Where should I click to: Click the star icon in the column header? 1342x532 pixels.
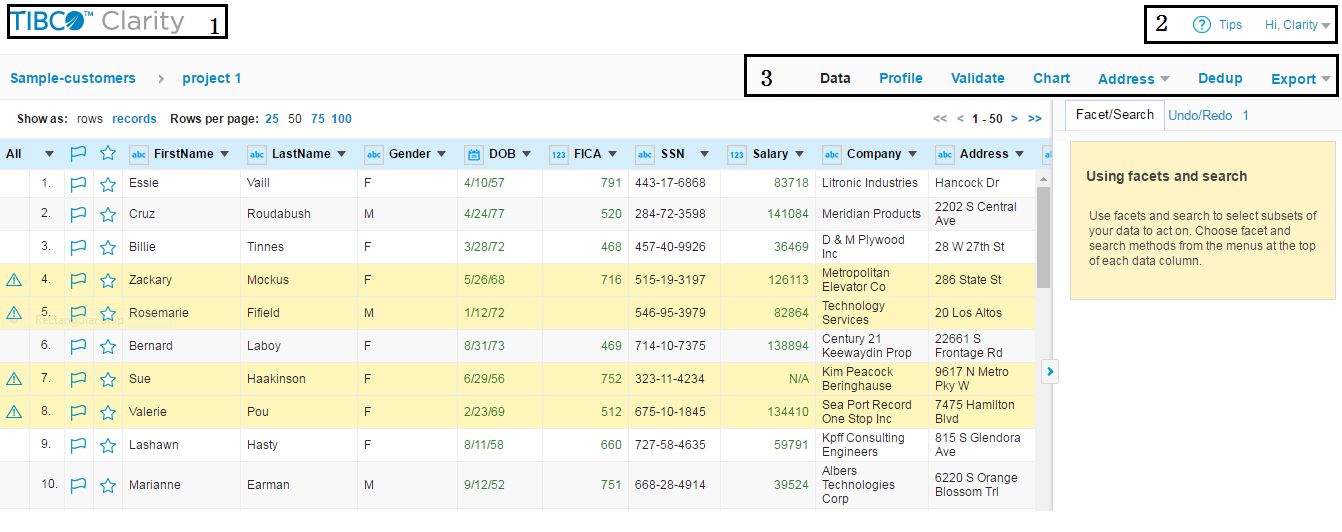coord(108,154)
